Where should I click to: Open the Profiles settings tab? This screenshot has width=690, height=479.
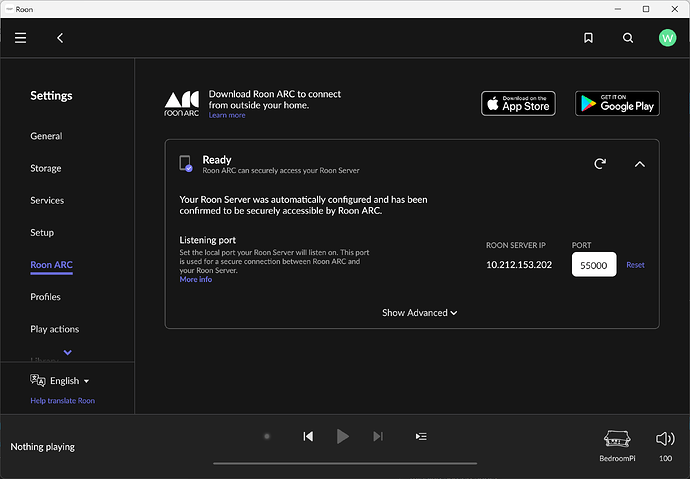pos(45,297)
